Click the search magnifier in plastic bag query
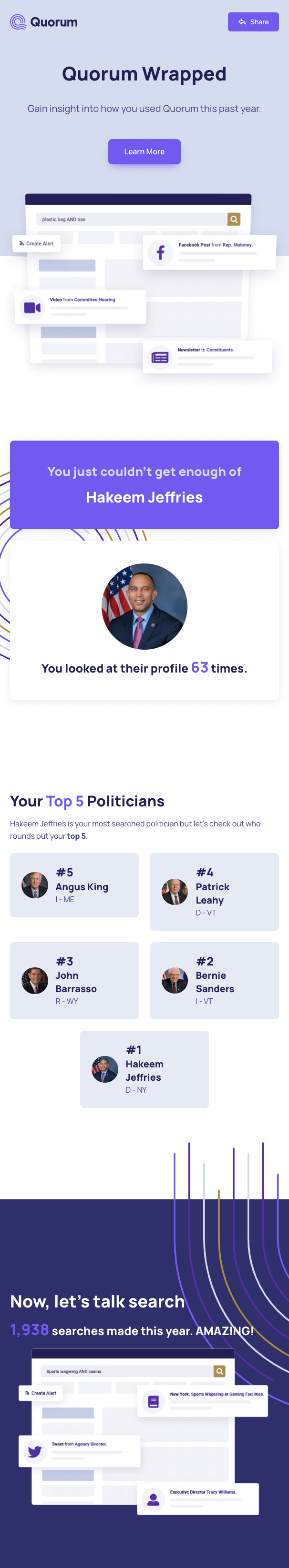The image size is (289, 1568). [234, 219]
